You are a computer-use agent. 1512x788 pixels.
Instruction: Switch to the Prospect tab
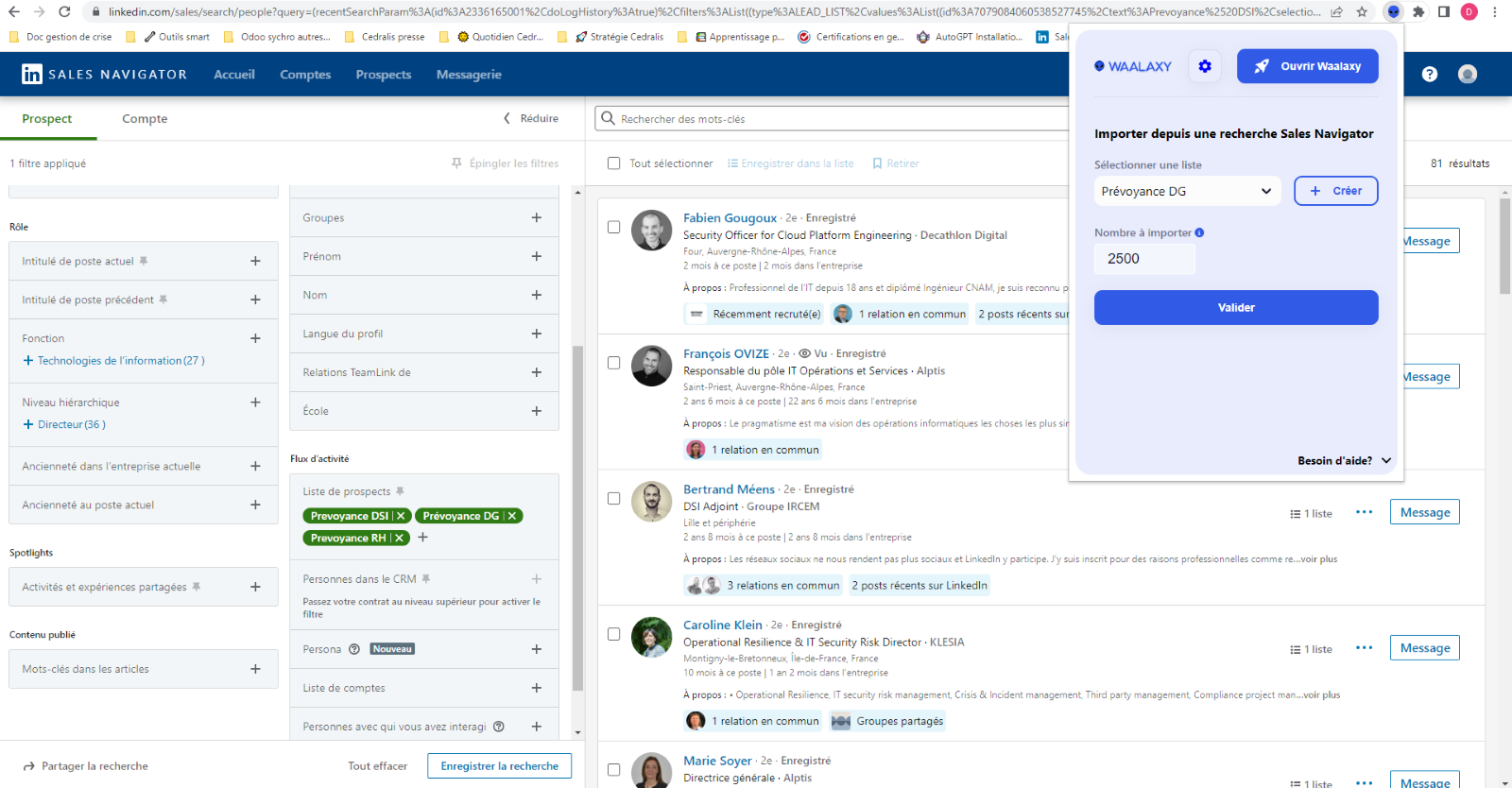point(47,118)
